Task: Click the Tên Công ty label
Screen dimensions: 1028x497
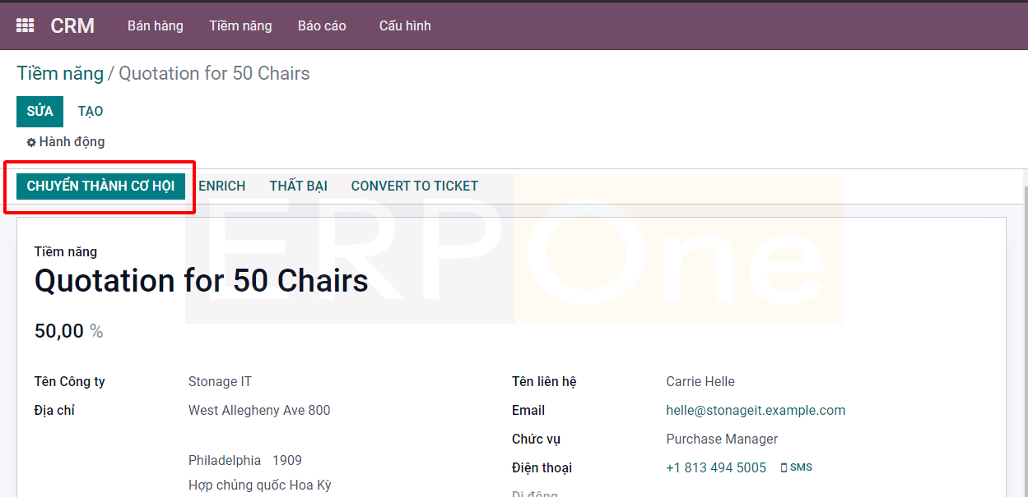Action: tap(69, 382)
